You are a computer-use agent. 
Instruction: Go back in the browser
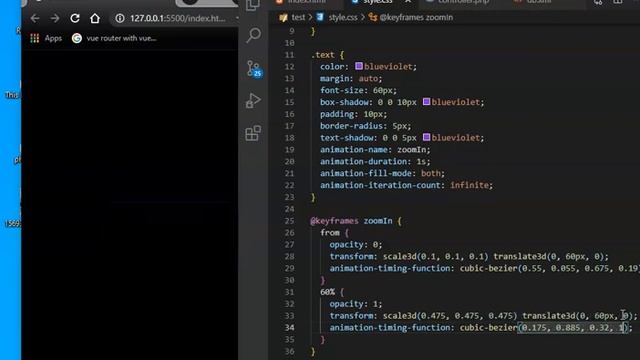pyautogui.click(x=35, y=18)
